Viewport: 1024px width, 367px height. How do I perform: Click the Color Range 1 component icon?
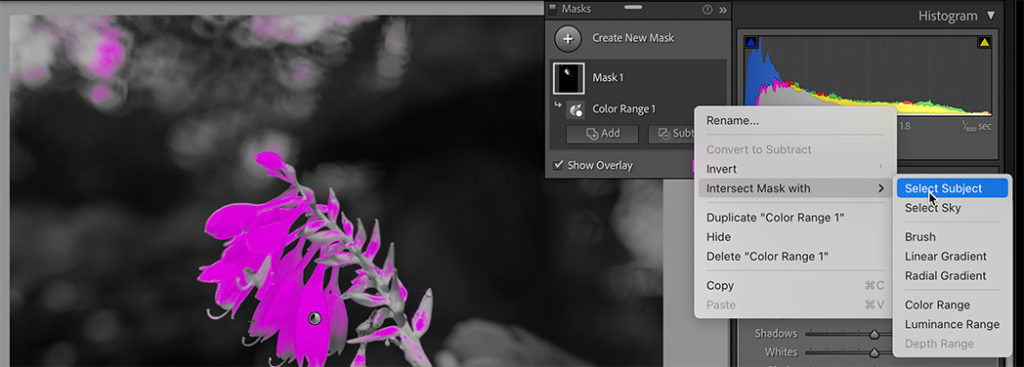(575, 110)
